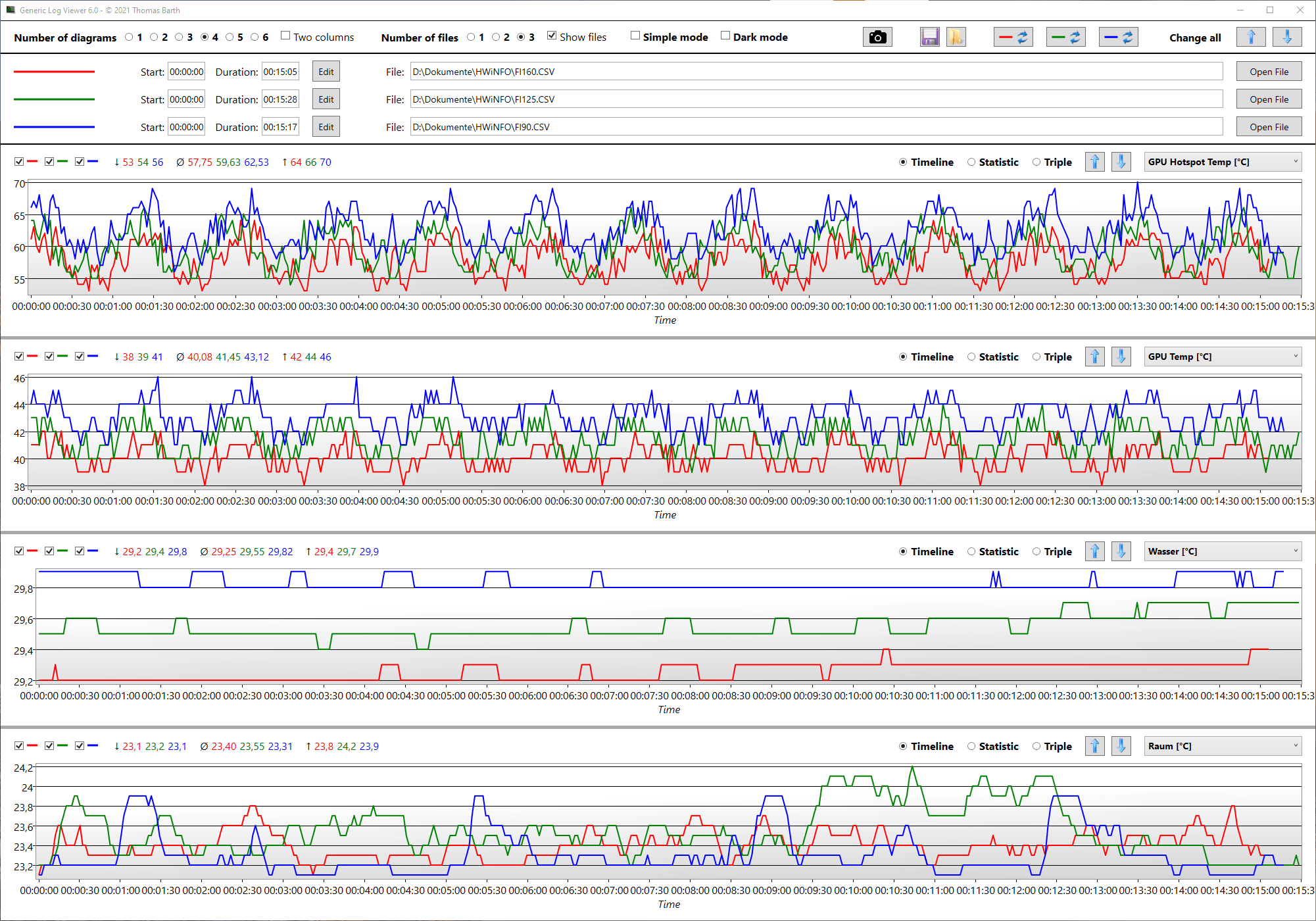Viewport: 1316px width, 921px height.
Task: Click the red line swap icon
Action: (1013, 37)
